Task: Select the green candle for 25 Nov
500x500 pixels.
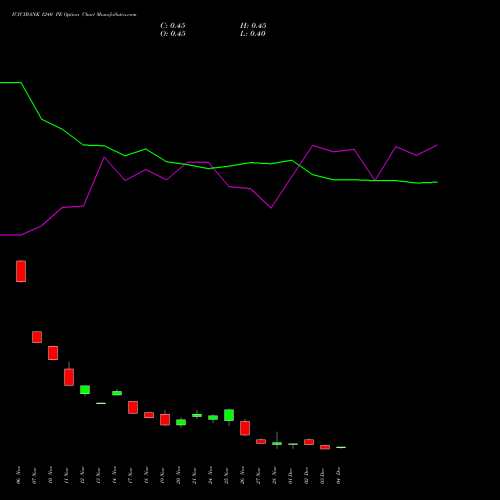Action: (229, 415)
